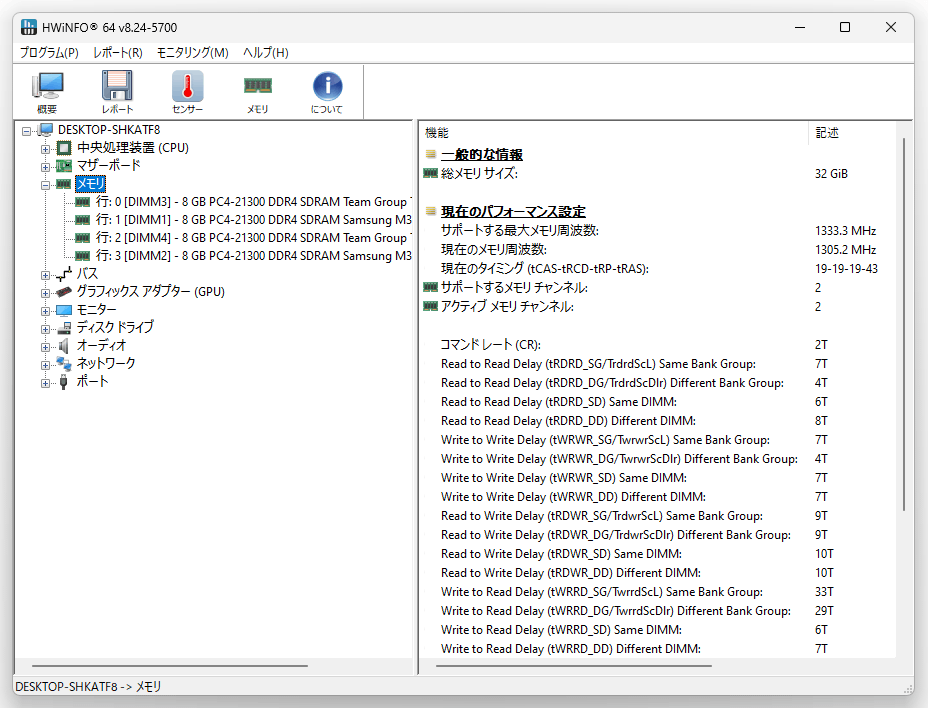This screenshot has height=708, width=928.
Task: Expand the バス node
Action: pos(46,275)
